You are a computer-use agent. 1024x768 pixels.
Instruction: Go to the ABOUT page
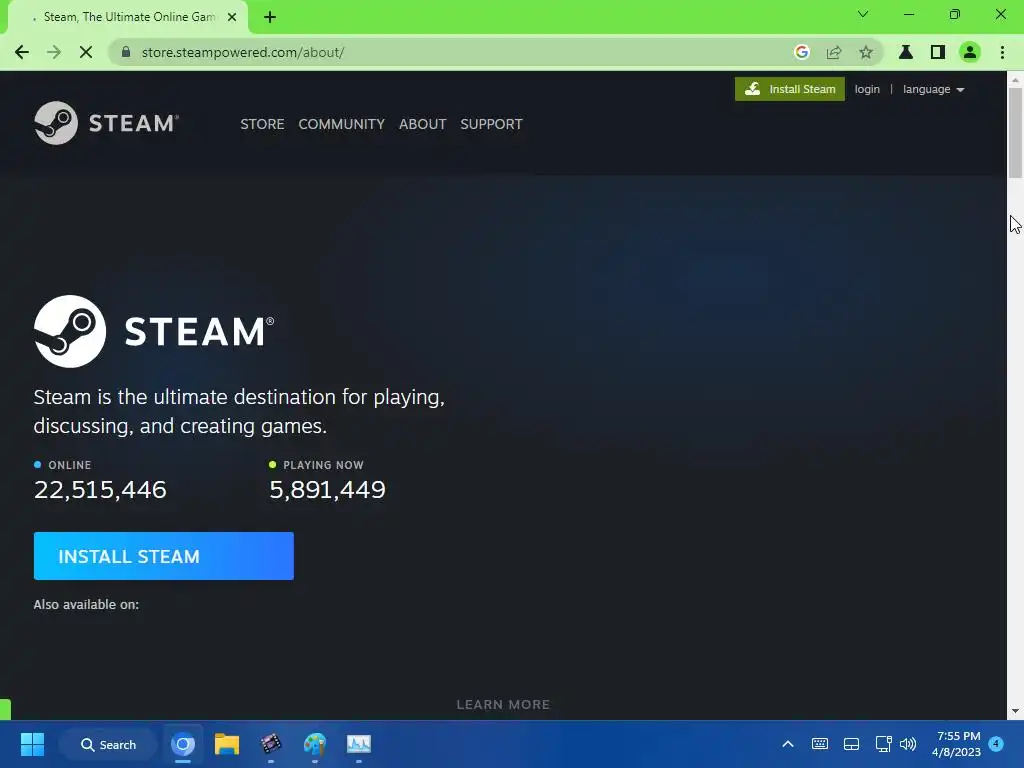pos(423,124)
